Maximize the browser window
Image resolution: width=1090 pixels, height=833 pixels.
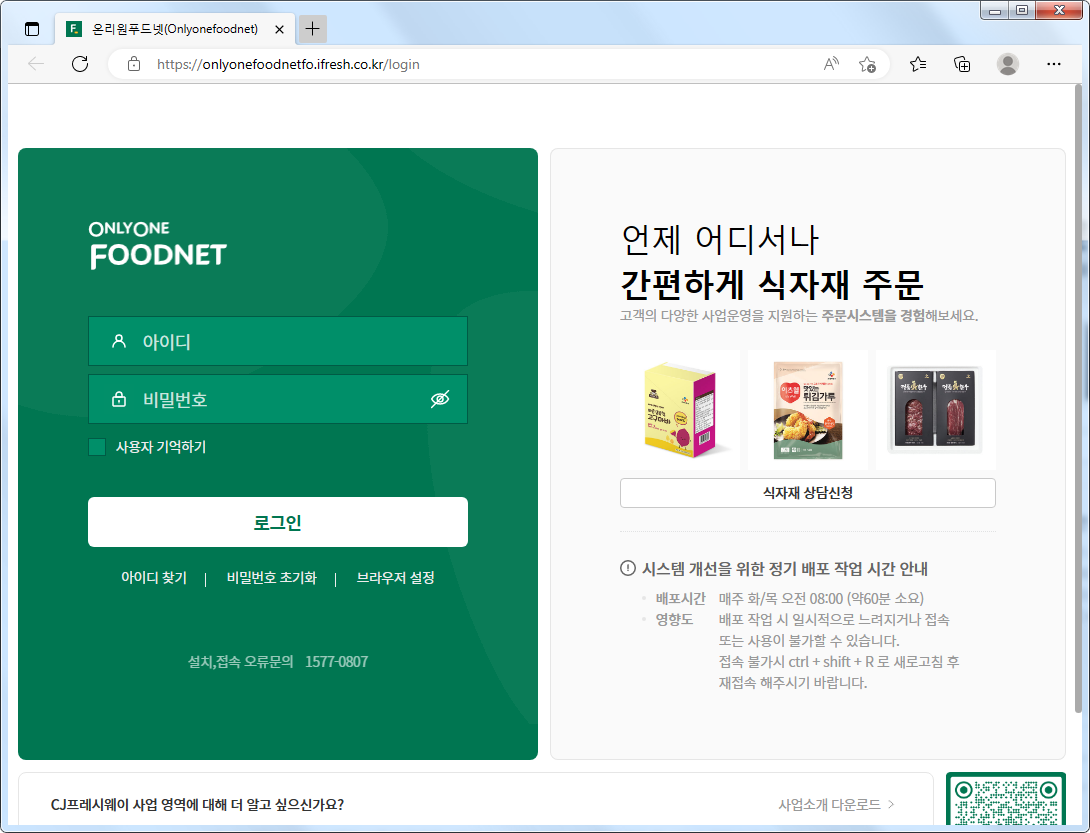point(1022,10)
